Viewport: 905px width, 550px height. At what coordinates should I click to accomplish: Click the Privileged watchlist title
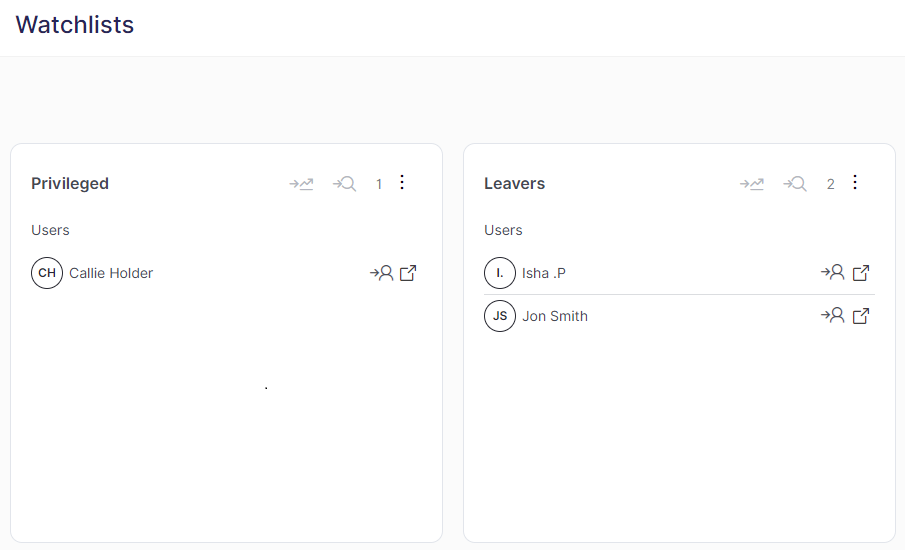tap(70, 184)
